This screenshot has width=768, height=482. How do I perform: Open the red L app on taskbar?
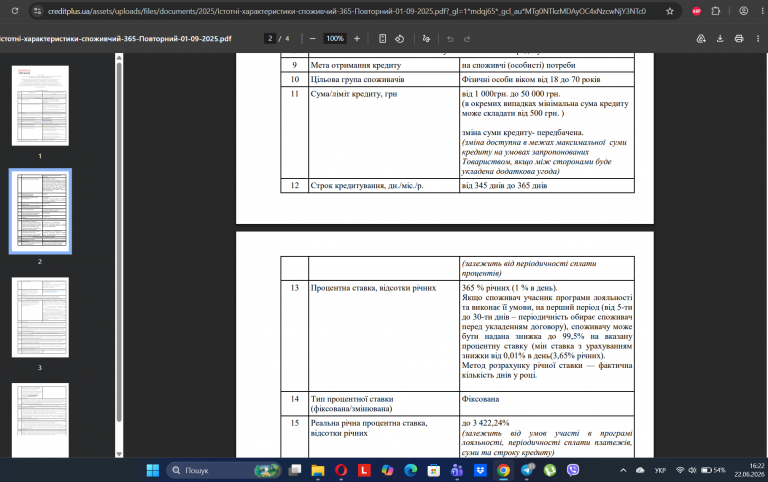click(x=364, y=470)
